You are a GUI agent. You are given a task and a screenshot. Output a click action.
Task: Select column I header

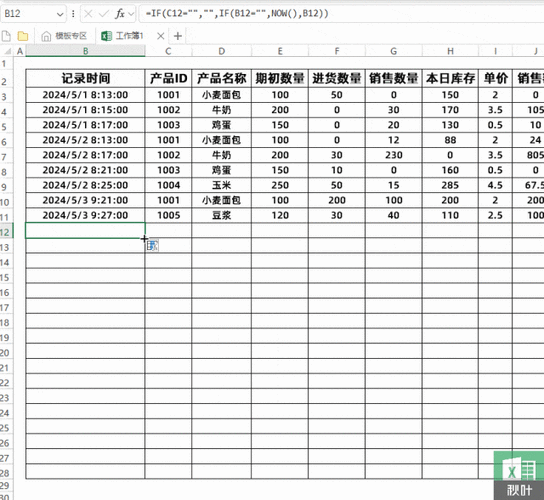[495, 51]
